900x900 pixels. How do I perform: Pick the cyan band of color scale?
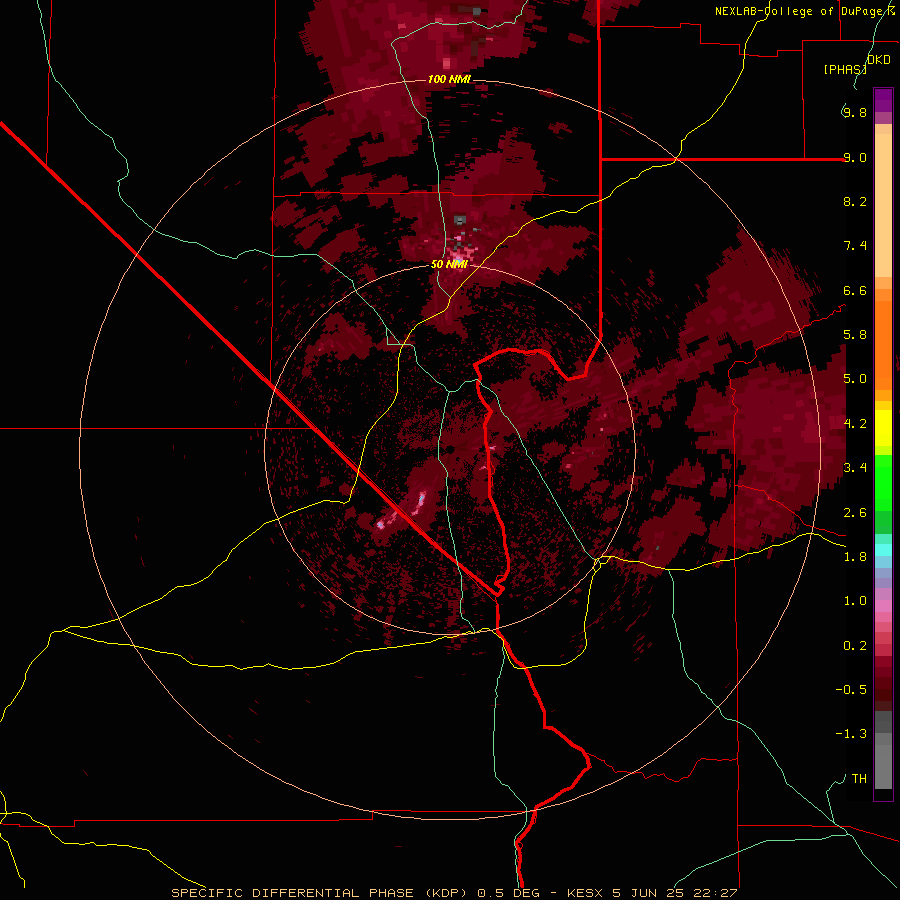coord(883,550)
